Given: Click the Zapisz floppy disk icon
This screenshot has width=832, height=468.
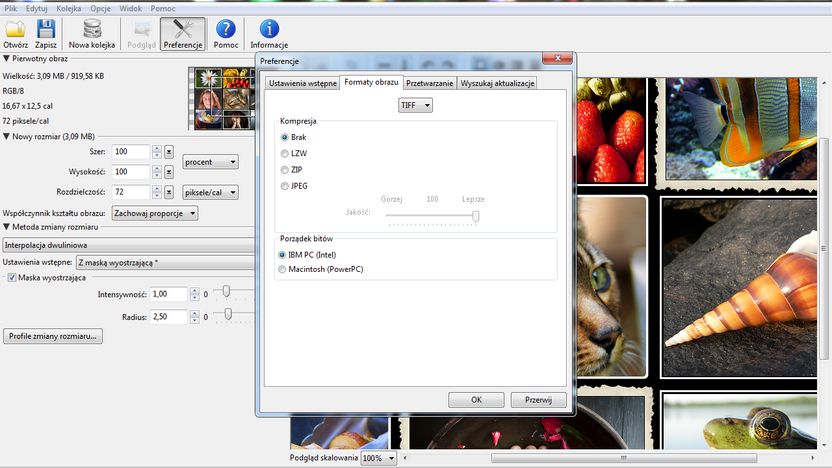Looking at the screenshot, I should point(46,29).
